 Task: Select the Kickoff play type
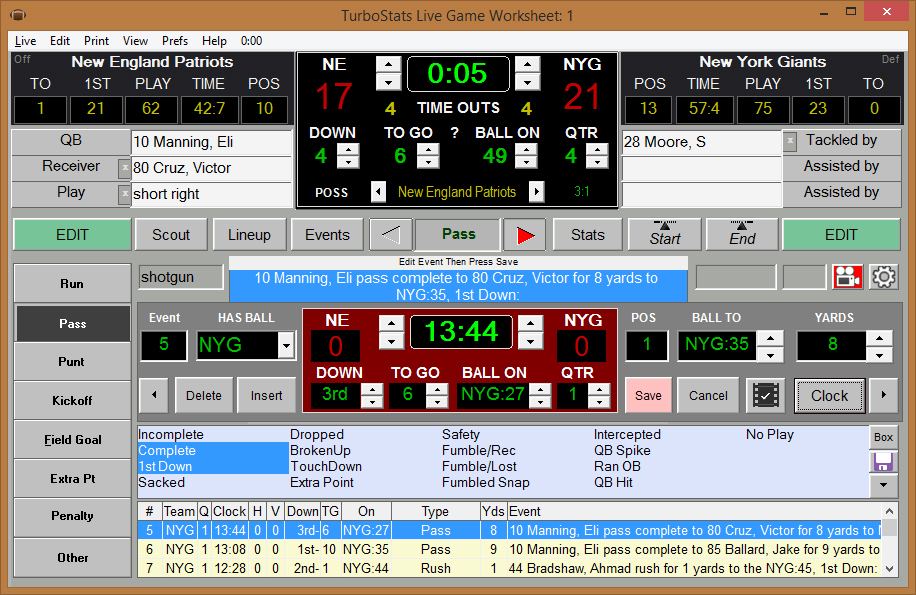coord(72,401)
